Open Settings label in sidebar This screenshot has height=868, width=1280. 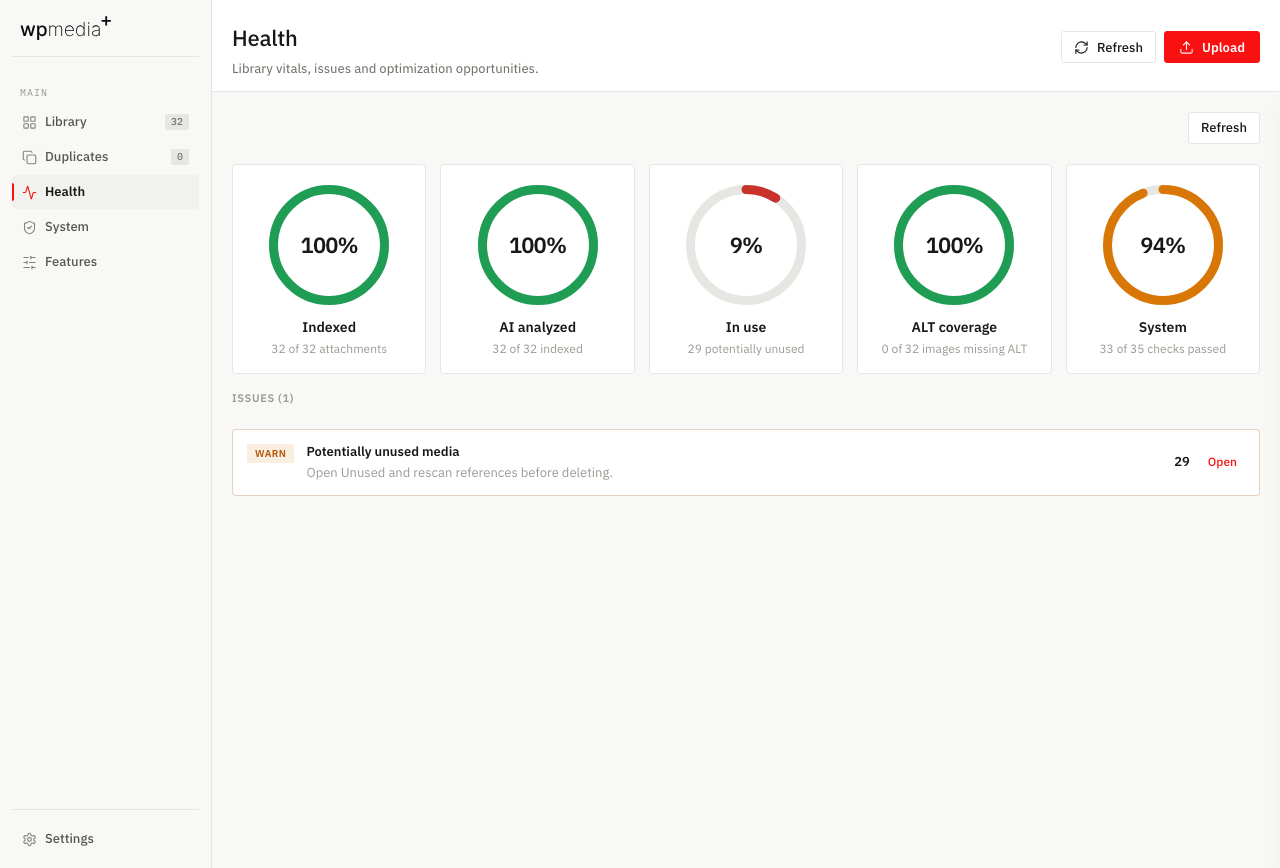(69, 839)
